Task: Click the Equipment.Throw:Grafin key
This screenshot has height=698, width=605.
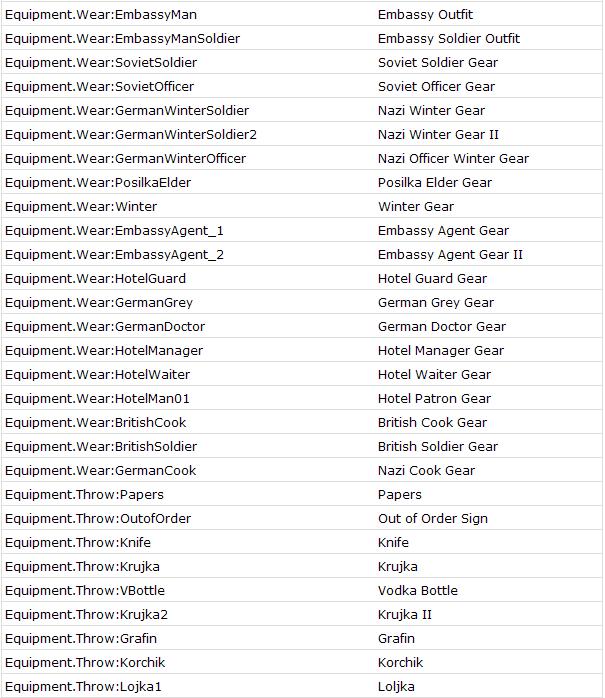Action: click(81, 639)
